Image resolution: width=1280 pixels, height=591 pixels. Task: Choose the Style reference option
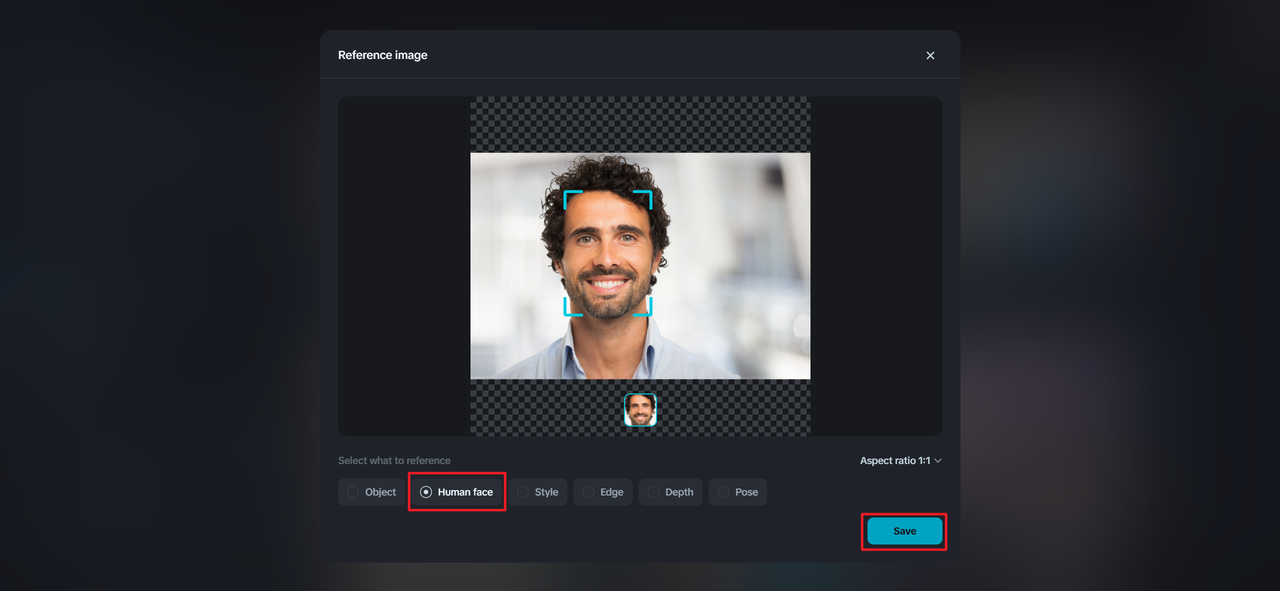(x=537, y=492)
